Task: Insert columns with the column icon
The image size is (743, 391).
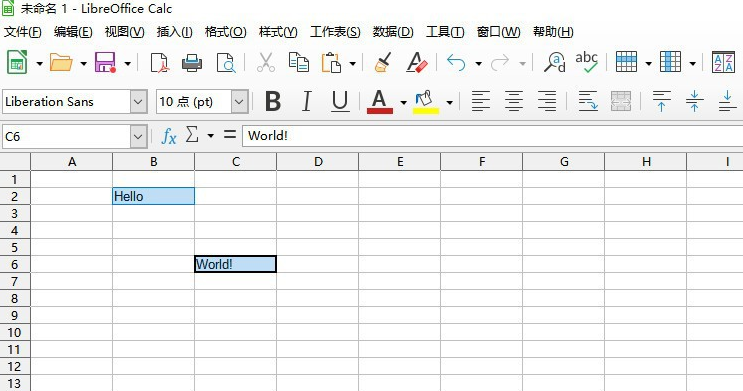Action: point(670,62)
